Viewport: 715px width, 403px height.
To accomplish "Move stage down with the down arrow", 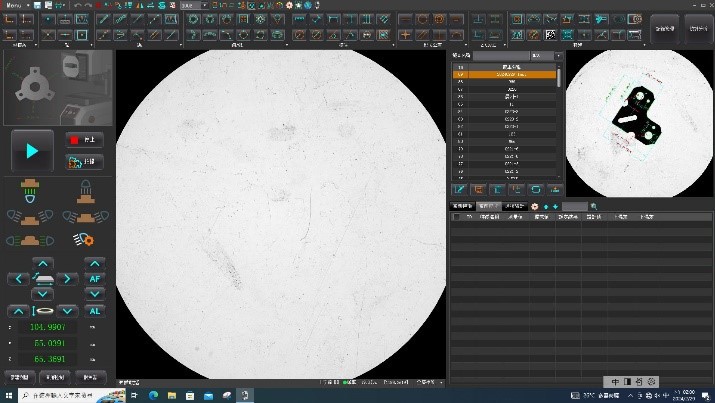I will click(43, 294).
